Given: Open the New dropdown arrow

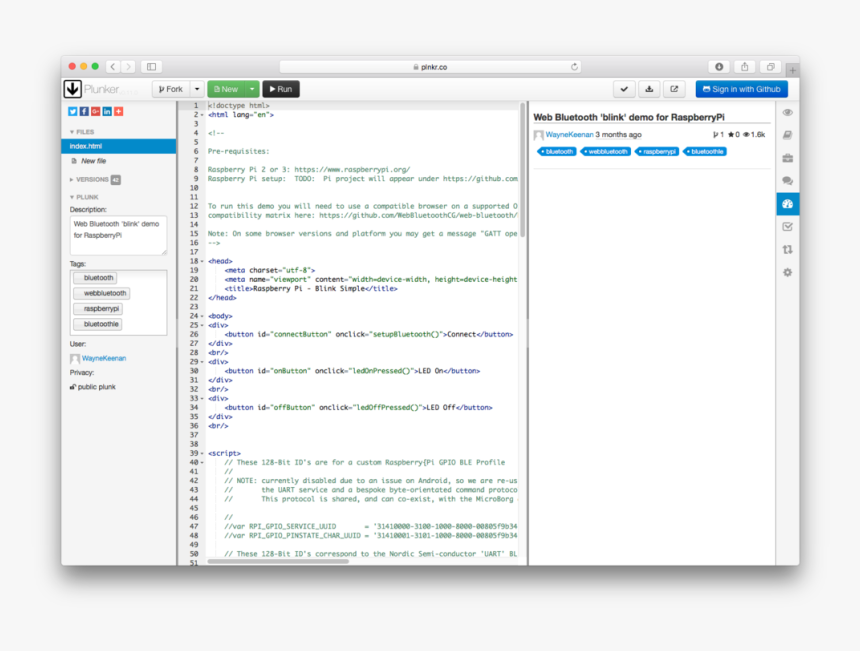Looking at the screenshot, I should [x=252, y=89].
